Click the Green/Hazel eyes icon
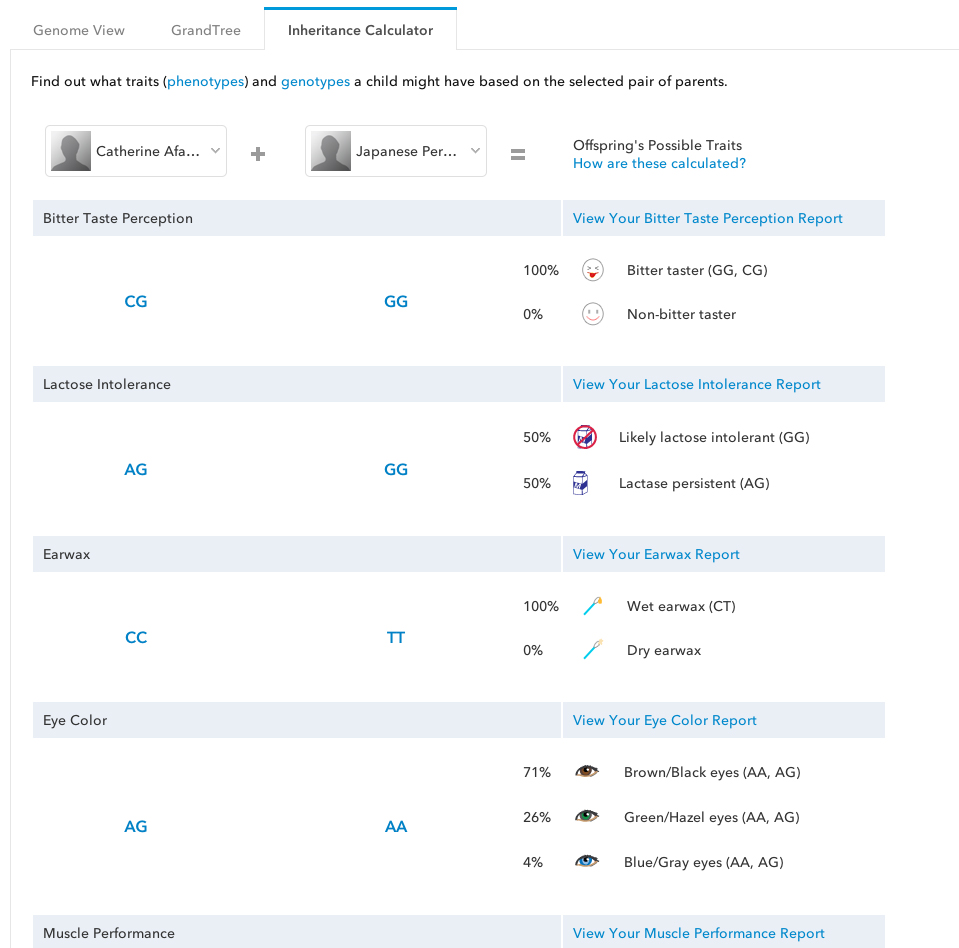The image size is (959, 948). [x=587, y=816]
